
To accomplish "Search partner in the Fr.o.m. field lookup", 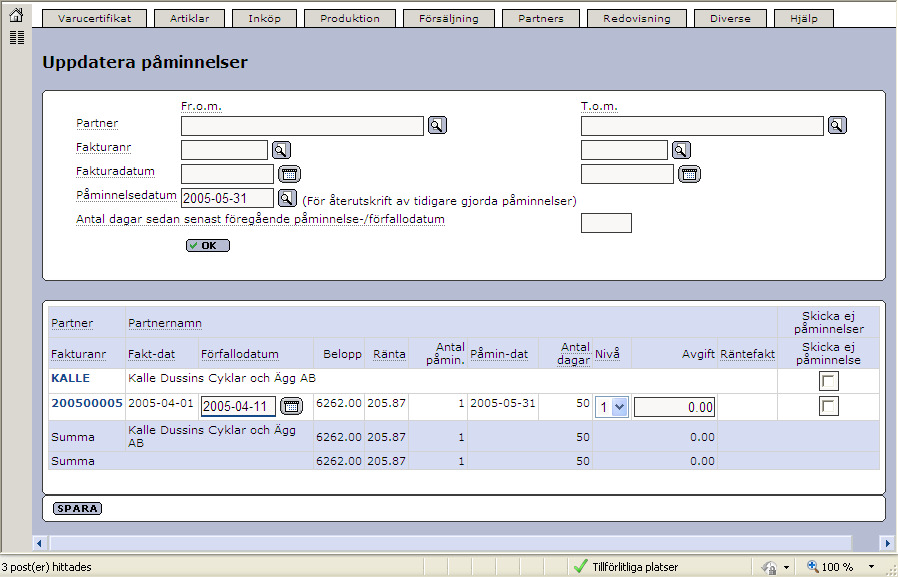I will [x=437, y=125].
